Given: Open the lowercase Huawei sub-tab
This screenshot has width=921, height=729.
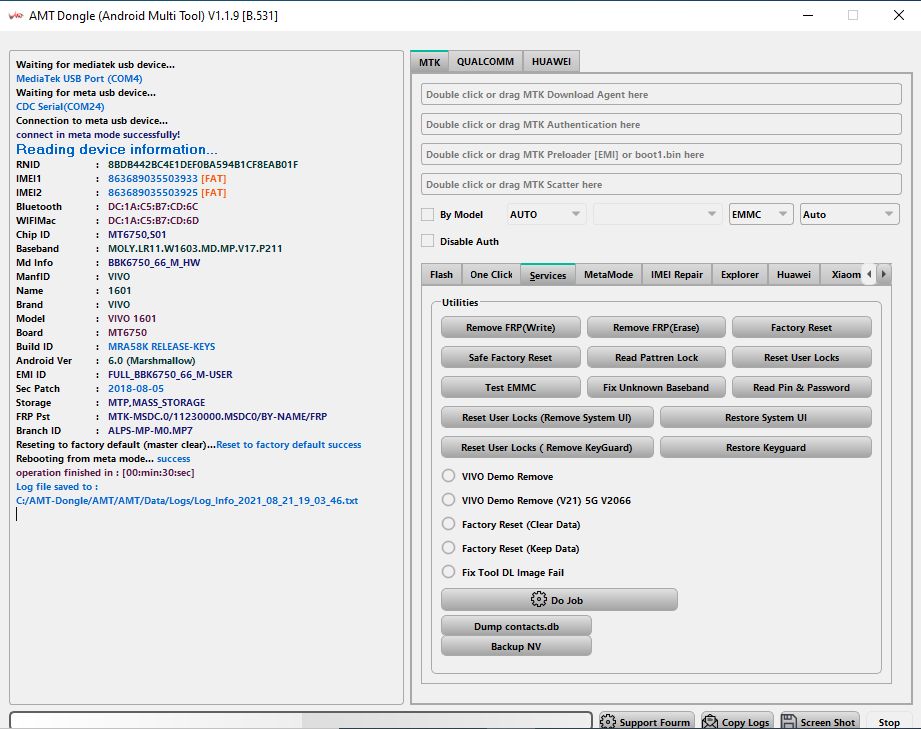Looking at the screenshot, I should (794, 274).
